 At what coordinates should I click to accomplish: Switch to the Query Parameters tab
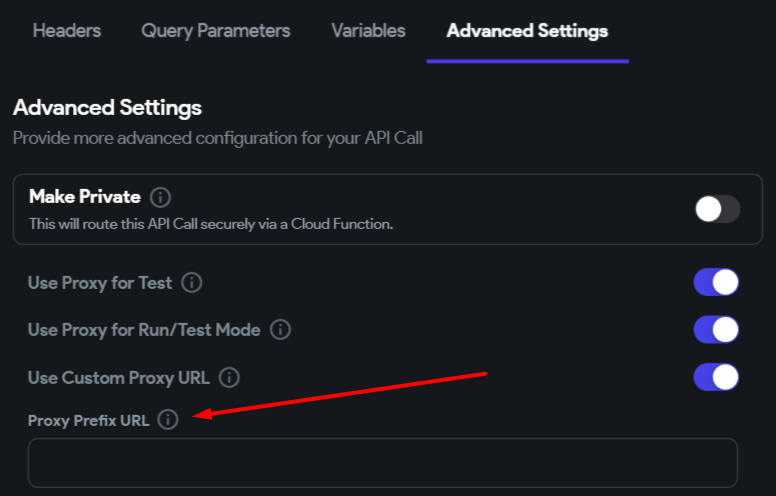216,31
